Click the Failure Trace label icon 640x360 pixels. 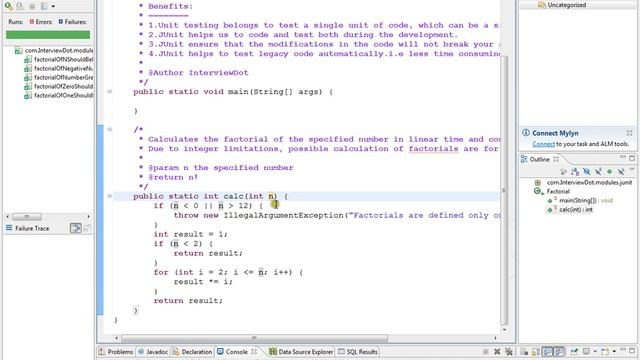tap(9, 228)
